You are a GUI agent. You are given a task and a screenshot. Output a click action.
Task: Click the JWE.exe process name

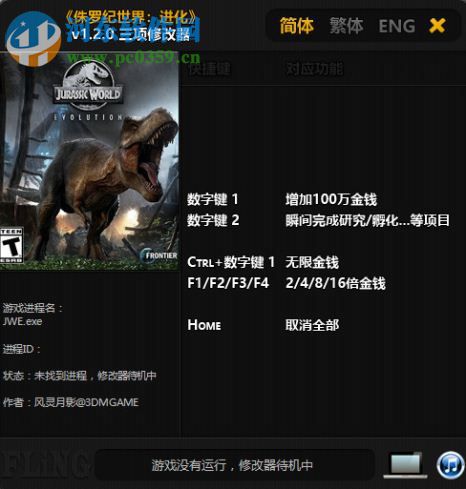tap(22, 322)
